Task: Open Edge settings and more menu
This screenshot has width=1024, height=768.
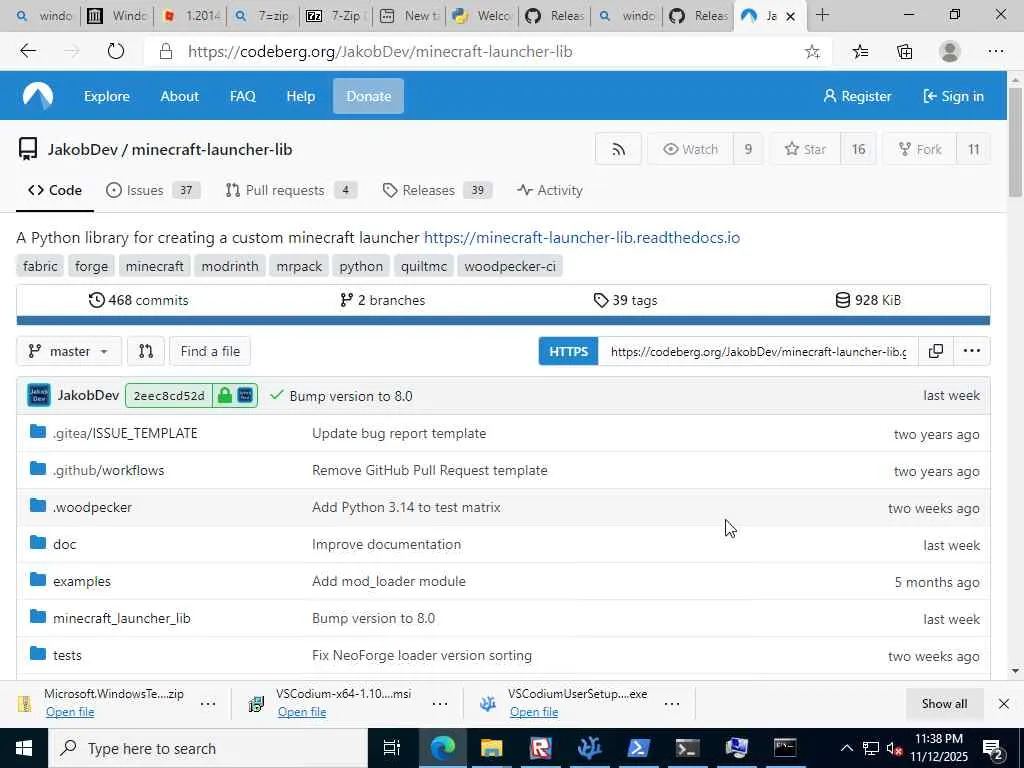Action: (995, 52)
